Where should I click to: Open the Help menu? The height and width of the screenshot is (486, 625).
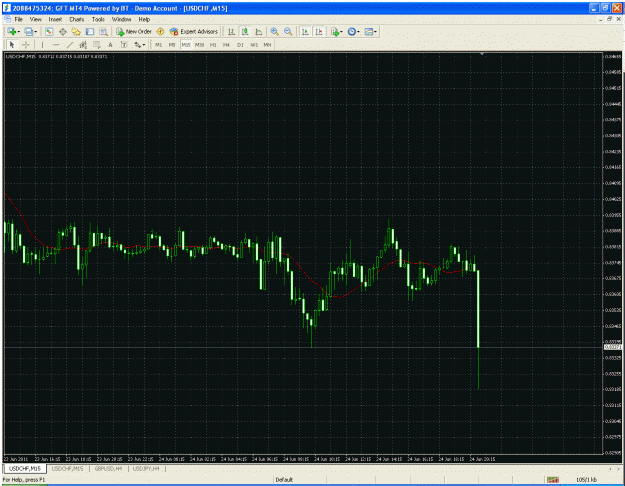(144, 19)
